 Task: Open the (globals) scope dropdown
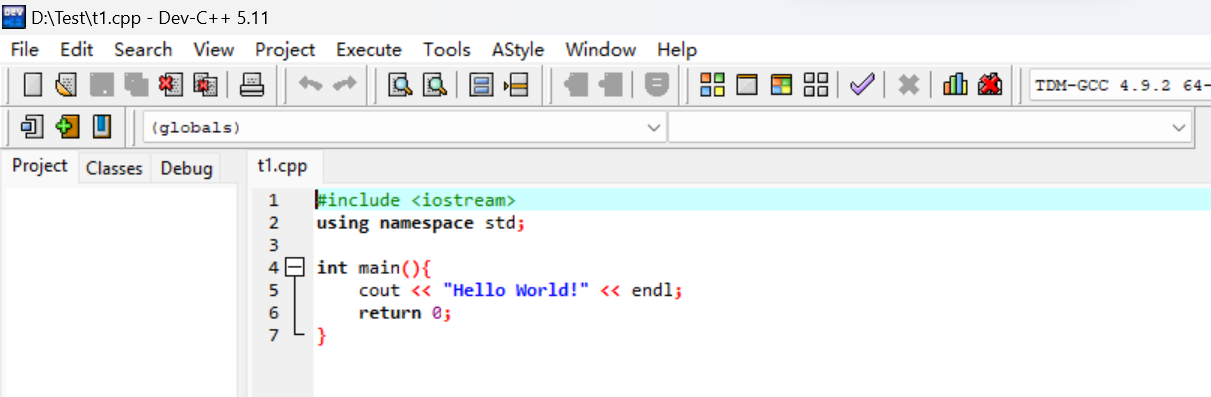click(405, 128)
